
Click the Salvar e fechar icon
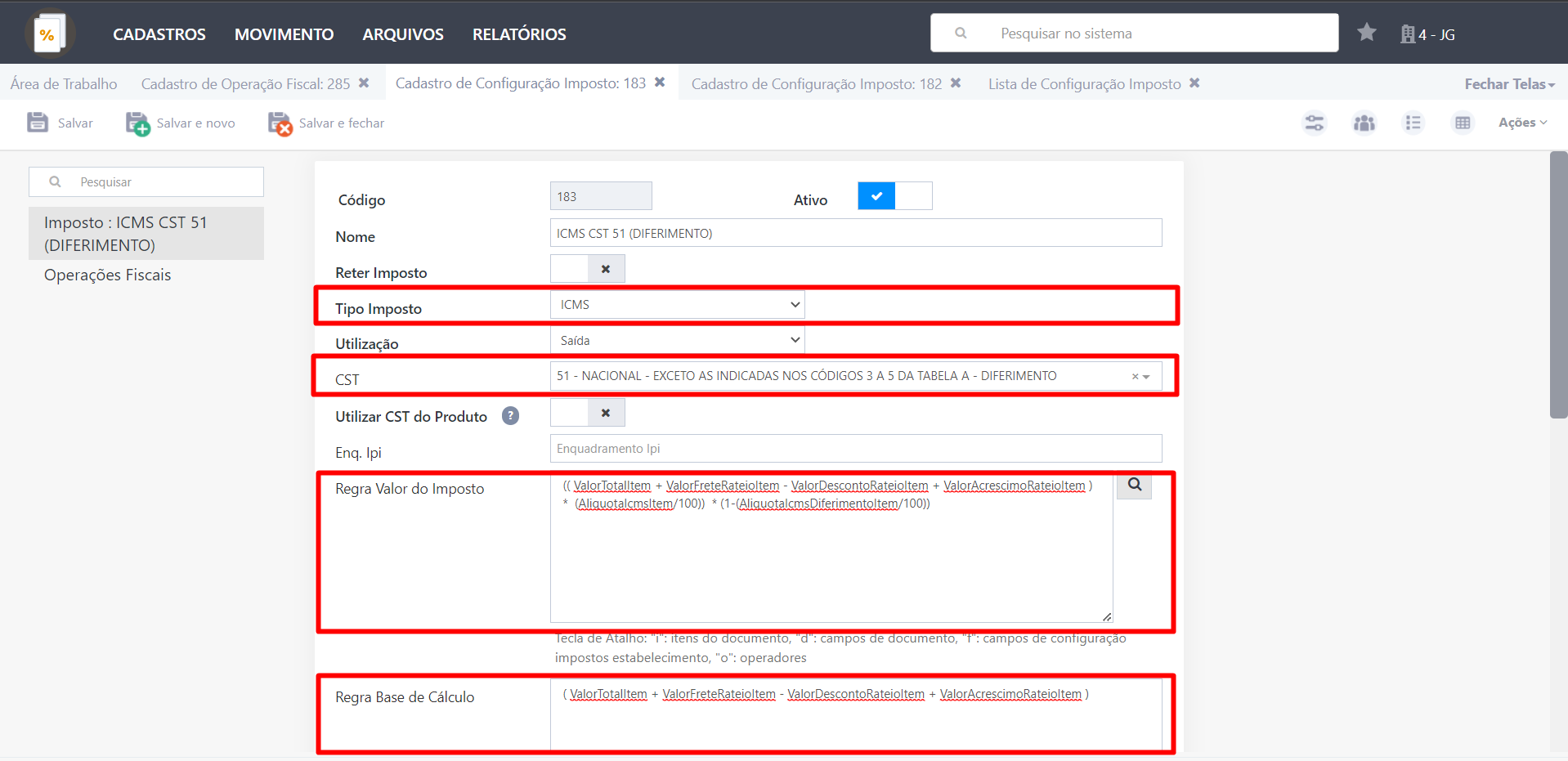point(280,123)
